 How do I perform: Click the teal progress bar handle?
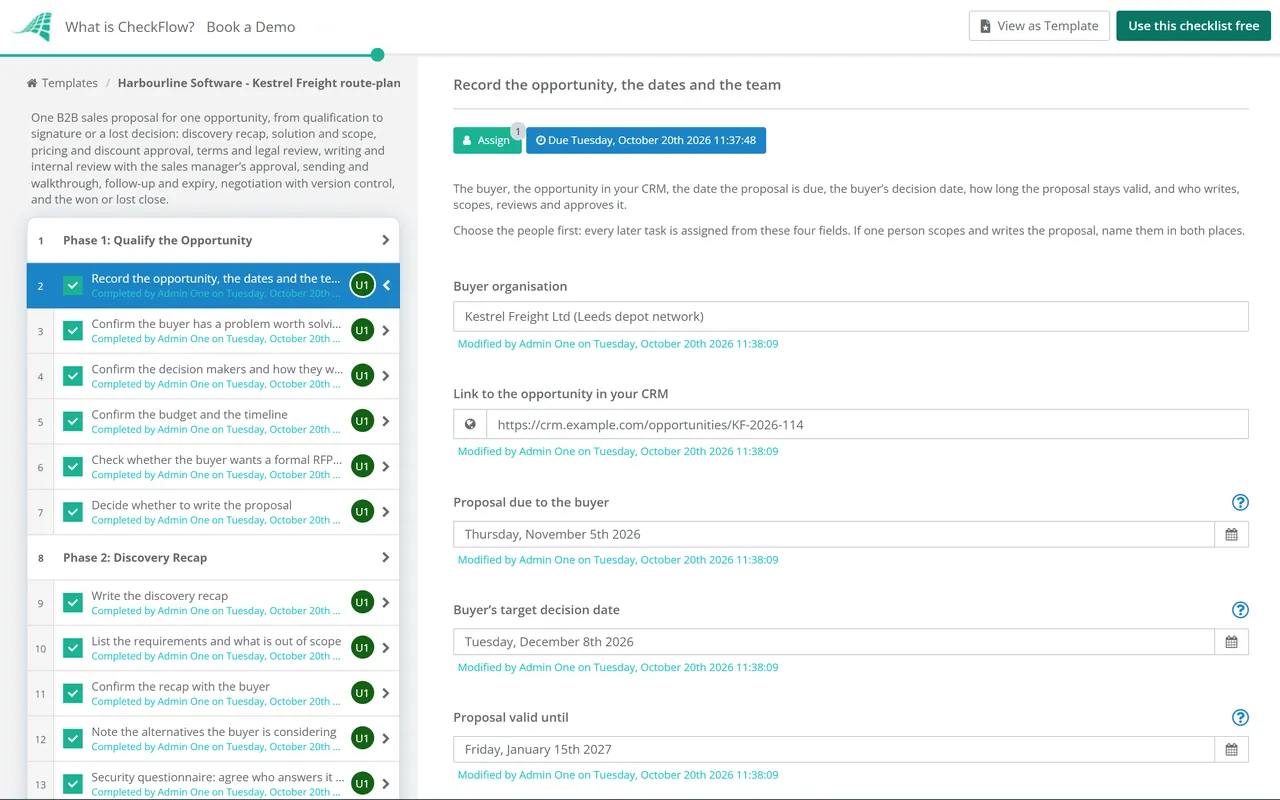tap(377, 55)
